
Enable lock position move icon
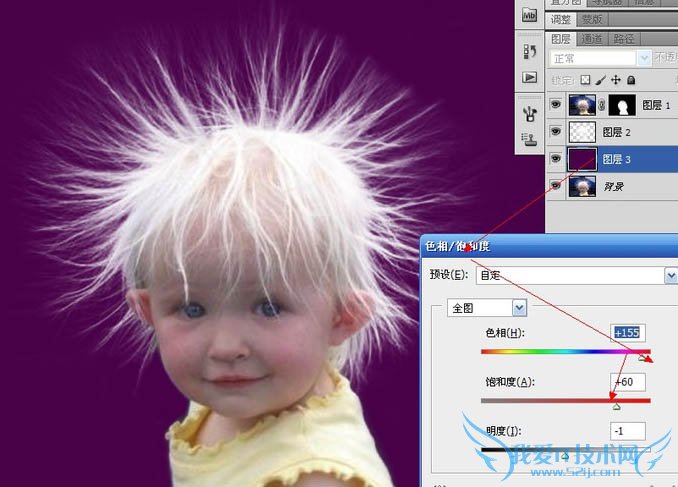pos(615,80)
